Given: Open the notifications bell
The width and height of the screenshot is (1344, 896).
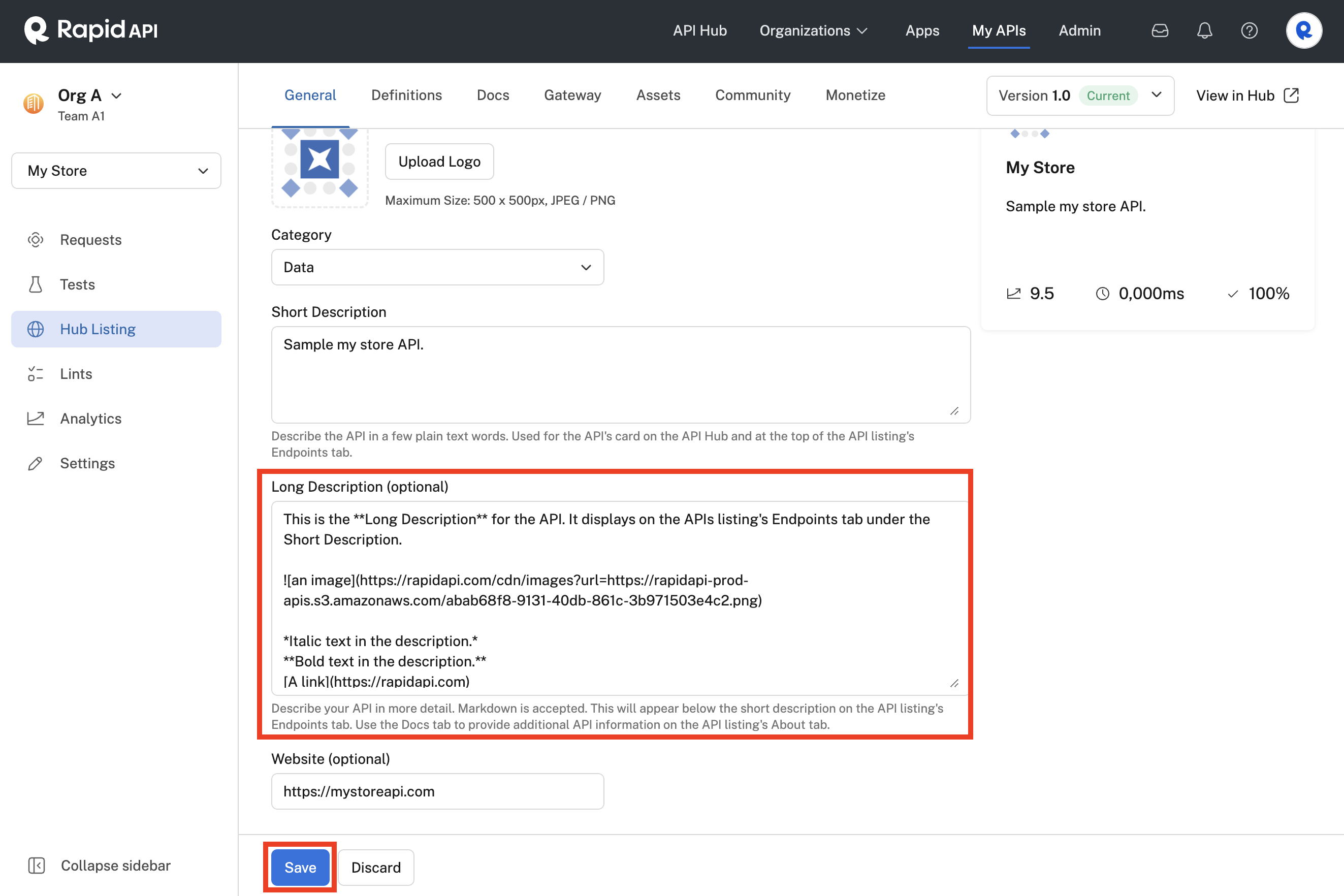Looking at the screenshot, I should [x=1205, y=30].
